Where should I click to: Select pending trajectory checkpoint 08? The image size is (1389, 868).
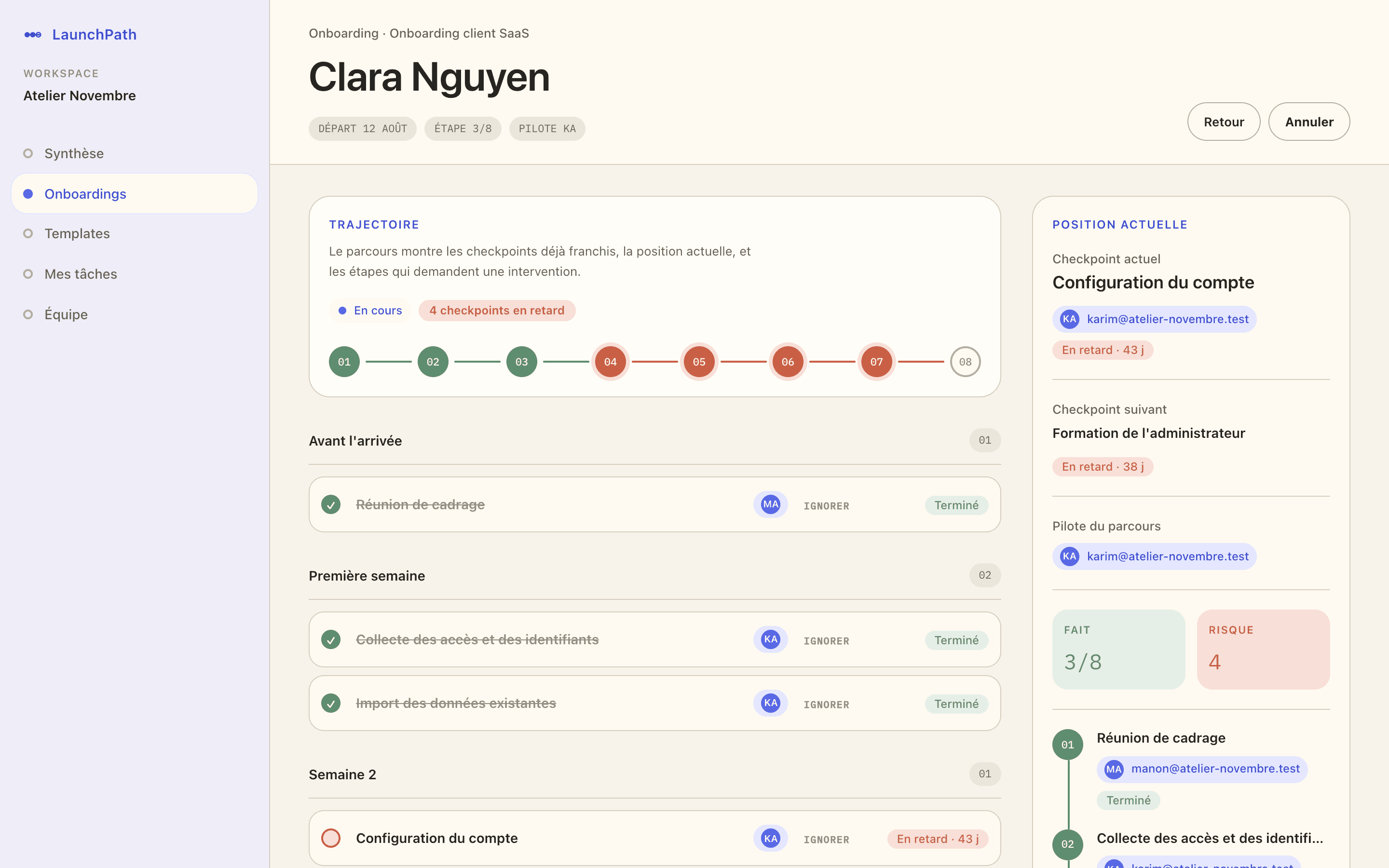(966, 362)
